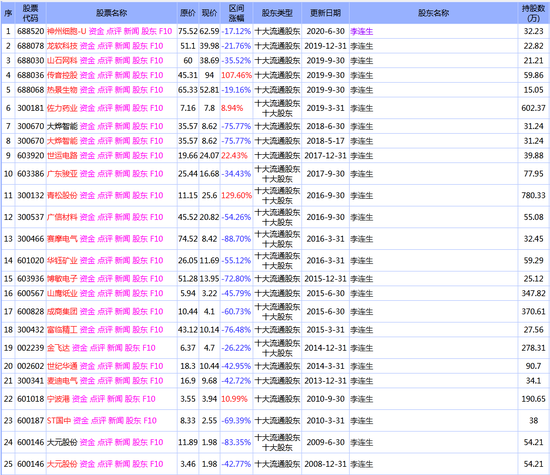Click 股东 link in the 688036 row
The width and height of the screenshot is (550, 475).
[140, 75]
